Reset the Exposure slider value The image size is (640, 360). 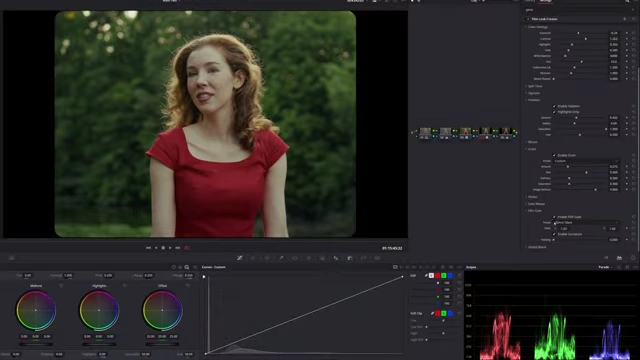tap(633, 33)
